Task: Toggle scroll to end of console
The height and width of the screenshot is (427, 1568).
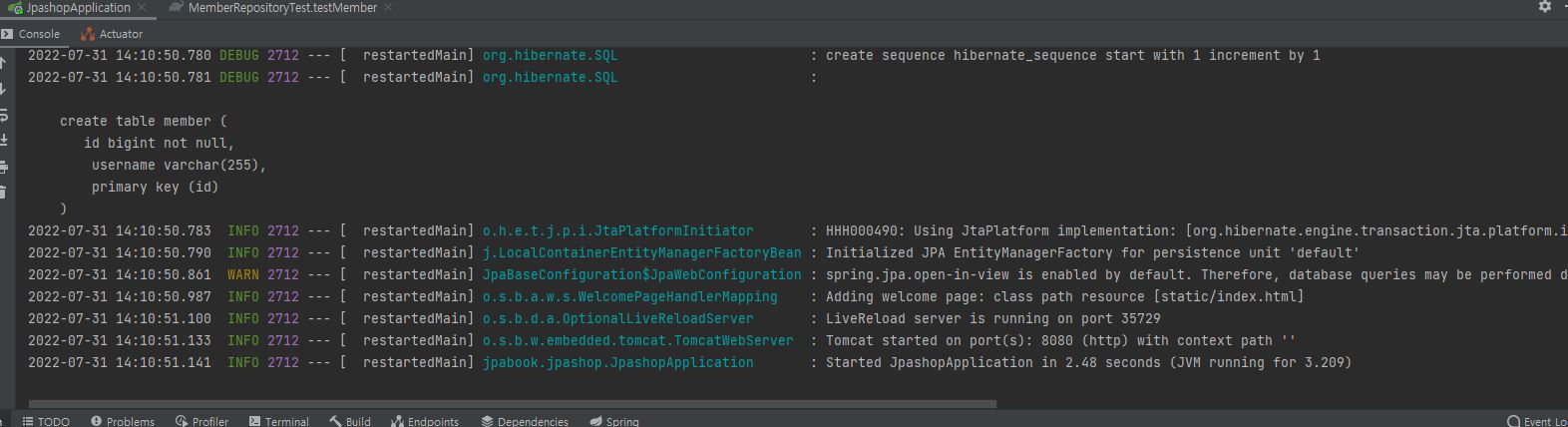Action: (4, 140)
